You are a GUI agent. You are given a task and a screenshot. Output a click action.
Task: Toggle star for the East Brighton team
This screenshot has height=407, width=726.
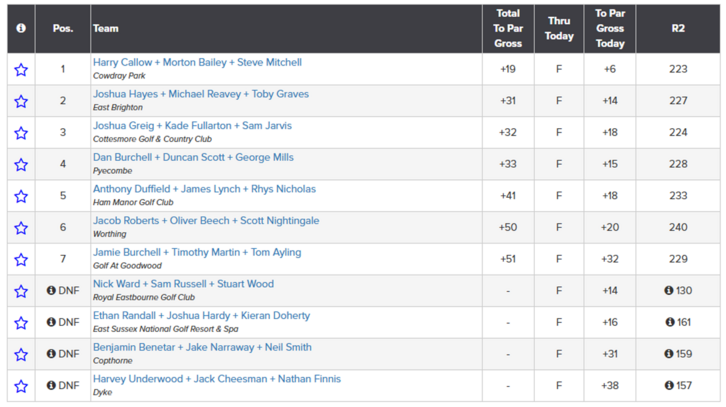coord(21,101)
